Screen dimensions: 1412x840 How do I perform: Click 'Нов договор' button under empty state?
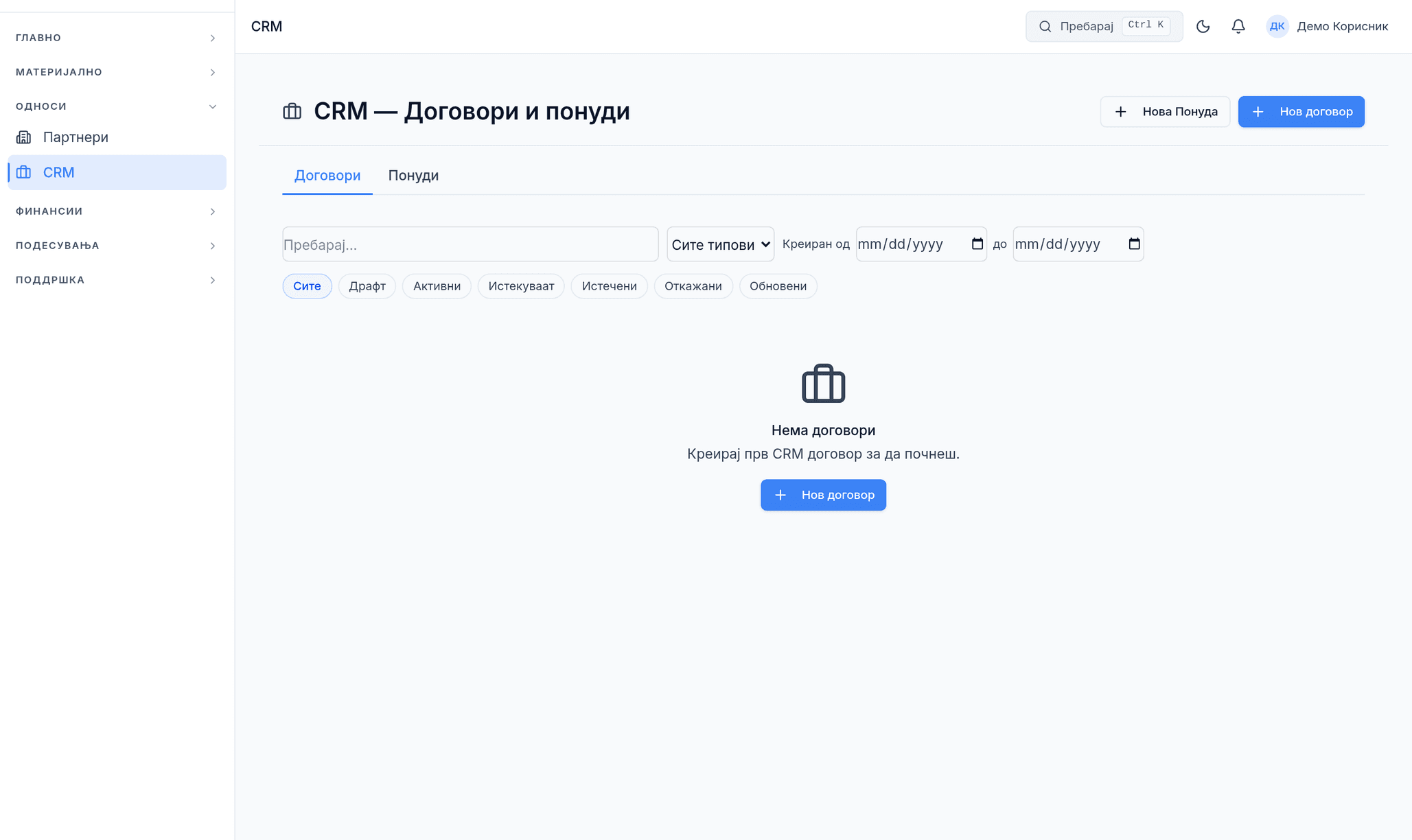pos(823,495)
